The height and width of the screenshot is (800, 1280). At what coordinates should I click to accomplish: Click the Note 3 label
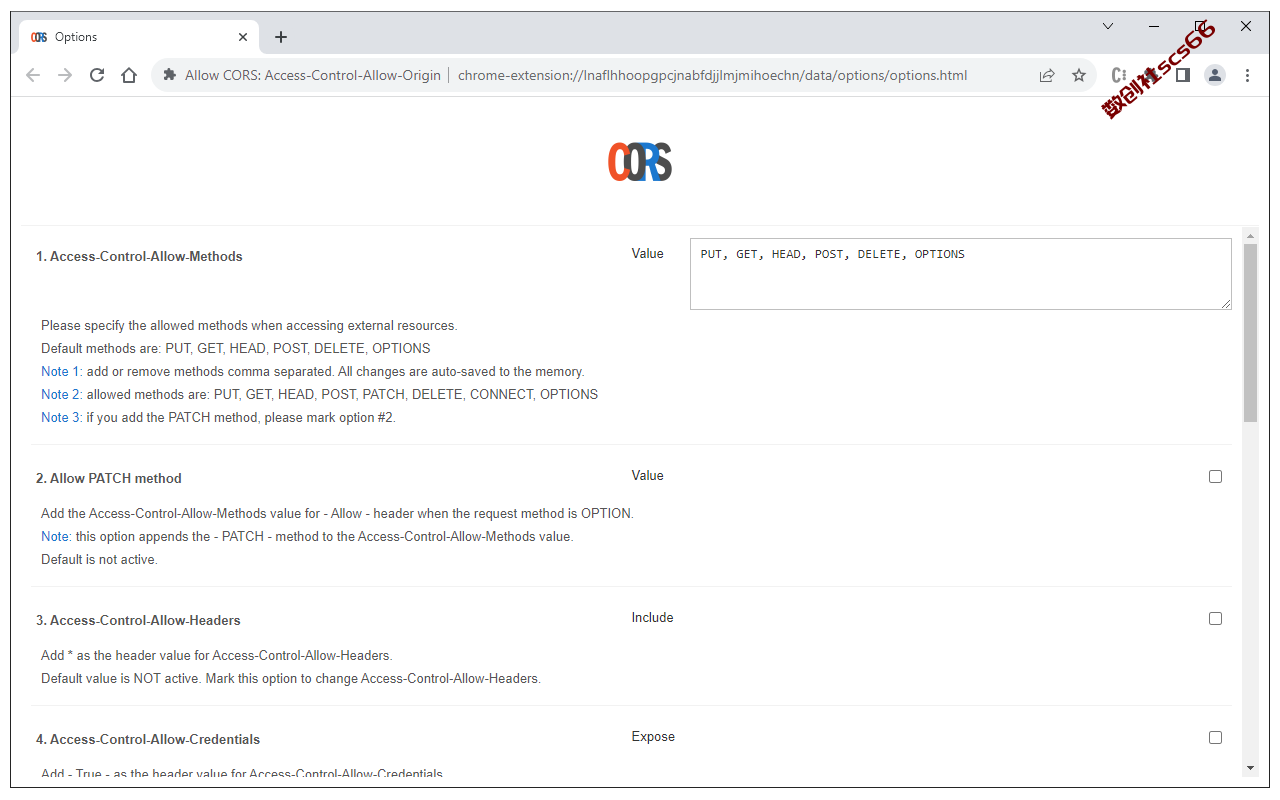(x=62, y=418)
